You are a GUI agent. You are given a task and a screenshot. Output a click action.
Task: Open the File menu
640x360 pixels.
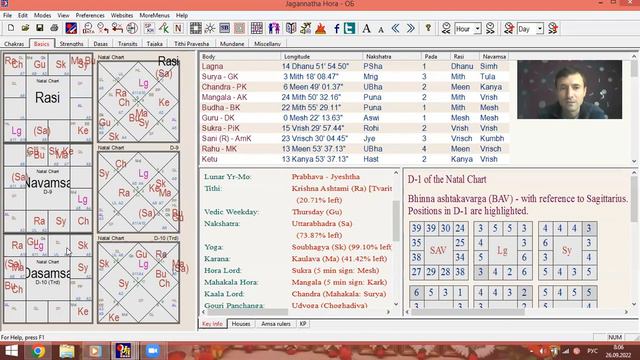7,15
